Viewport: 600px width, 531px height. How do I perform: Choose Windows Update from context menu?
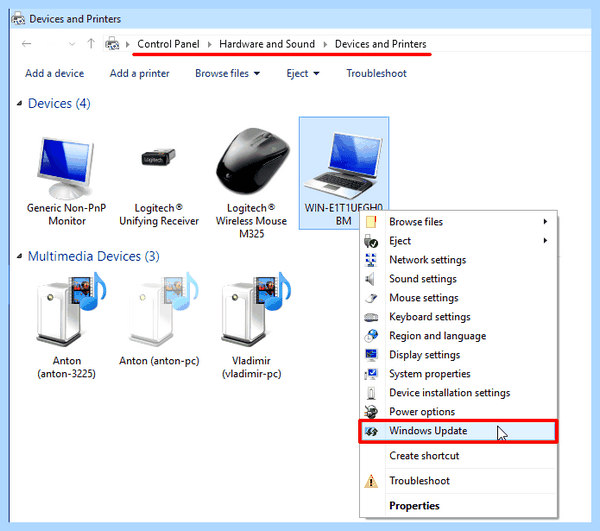[458, 431]
